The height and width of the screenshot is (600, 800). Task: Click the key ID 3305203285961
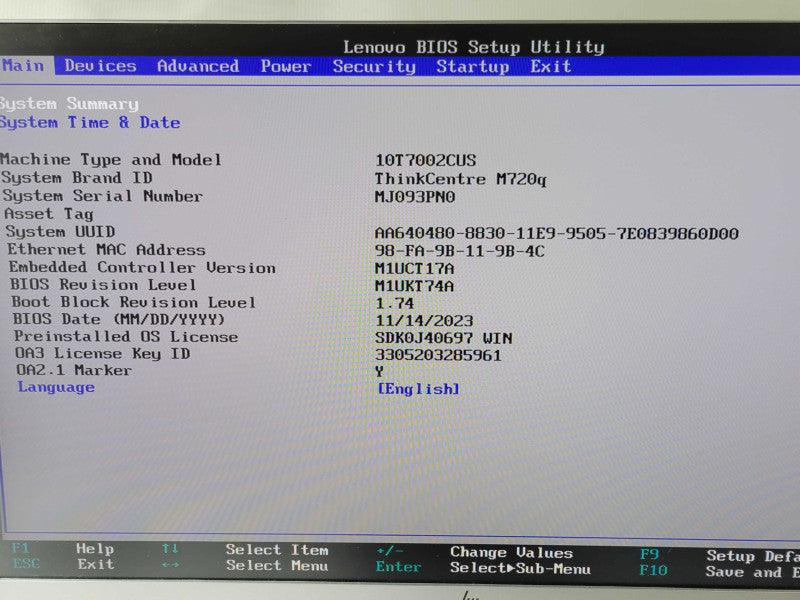(x=438, y=355)
